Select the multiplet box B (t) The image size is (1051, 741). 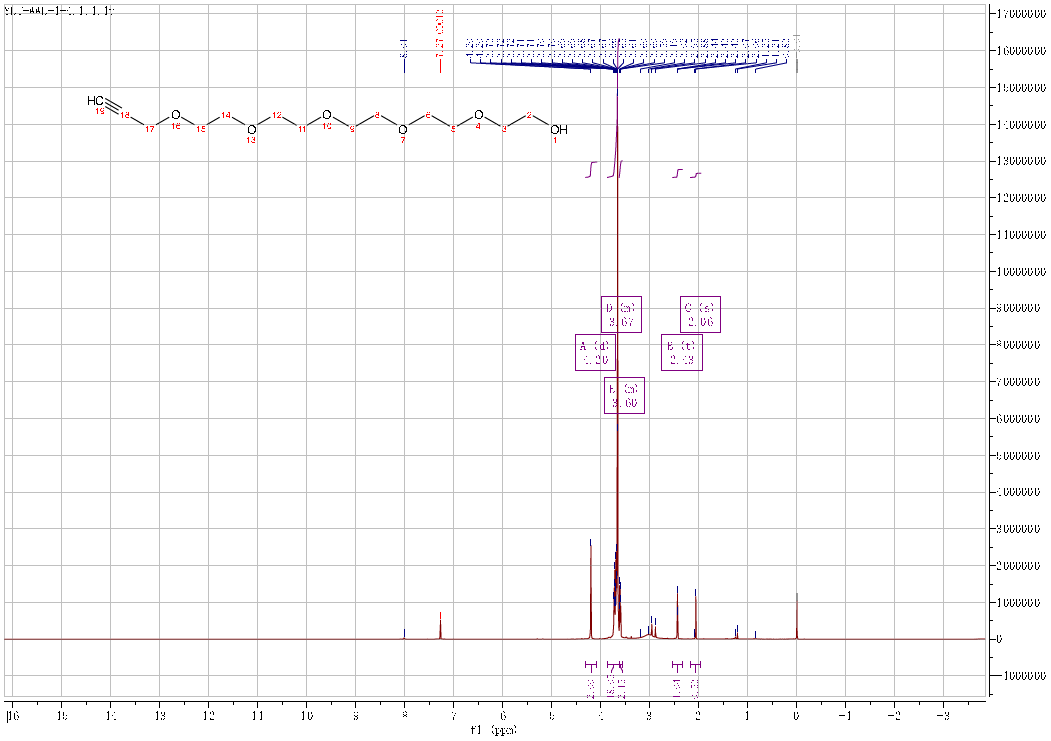click(x=682, y=352)
